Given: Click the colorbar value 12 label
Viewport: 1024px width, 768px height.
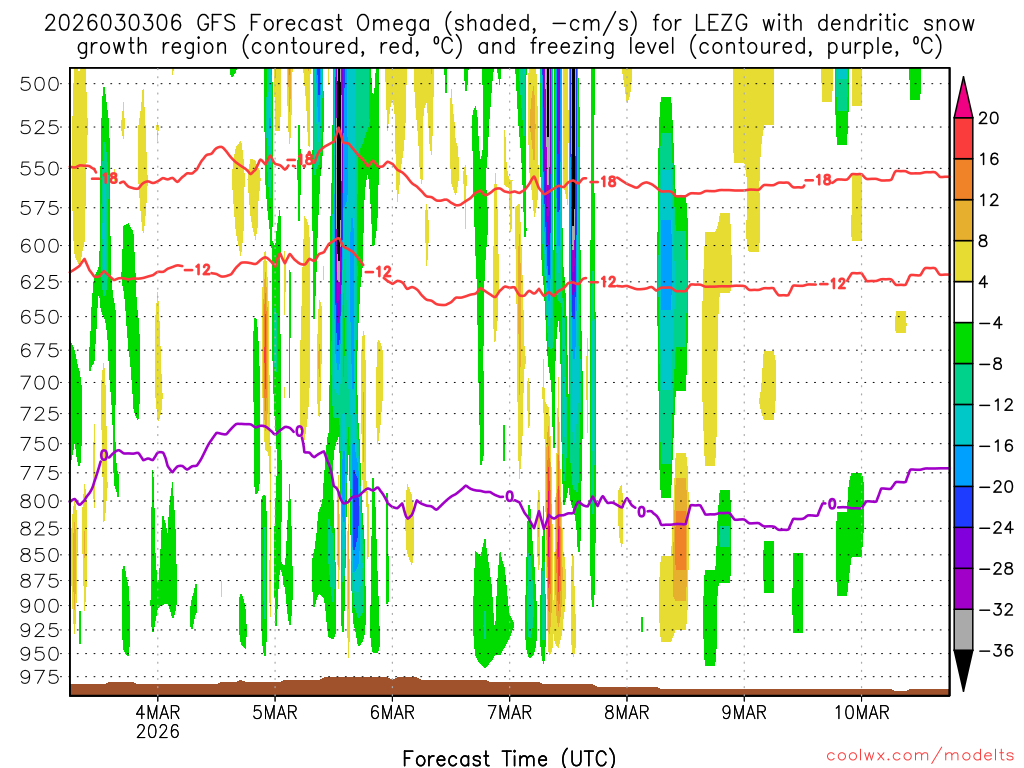Looking at the screenshot, I should 989,200.
